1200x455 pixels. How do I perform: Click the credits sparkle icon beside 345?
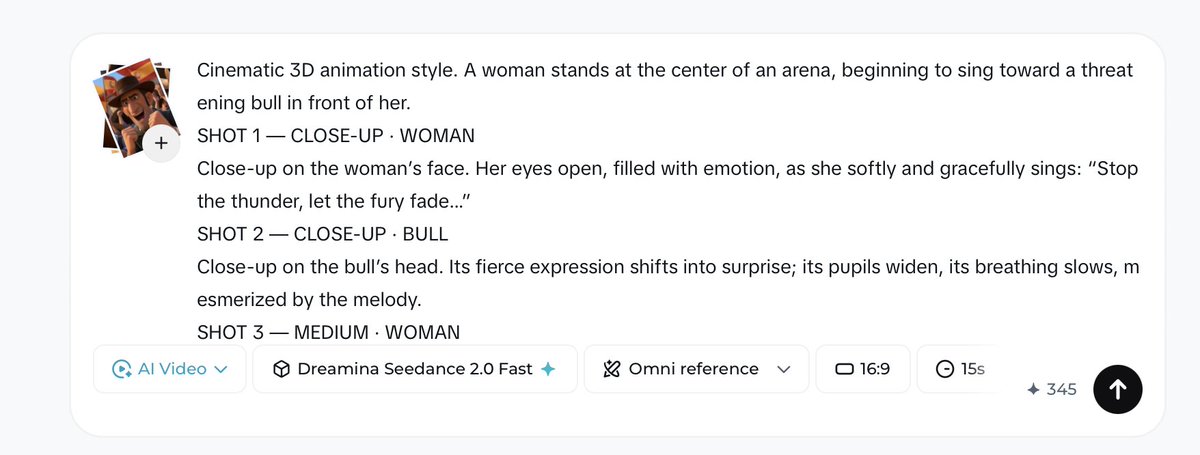(1034, 389)
